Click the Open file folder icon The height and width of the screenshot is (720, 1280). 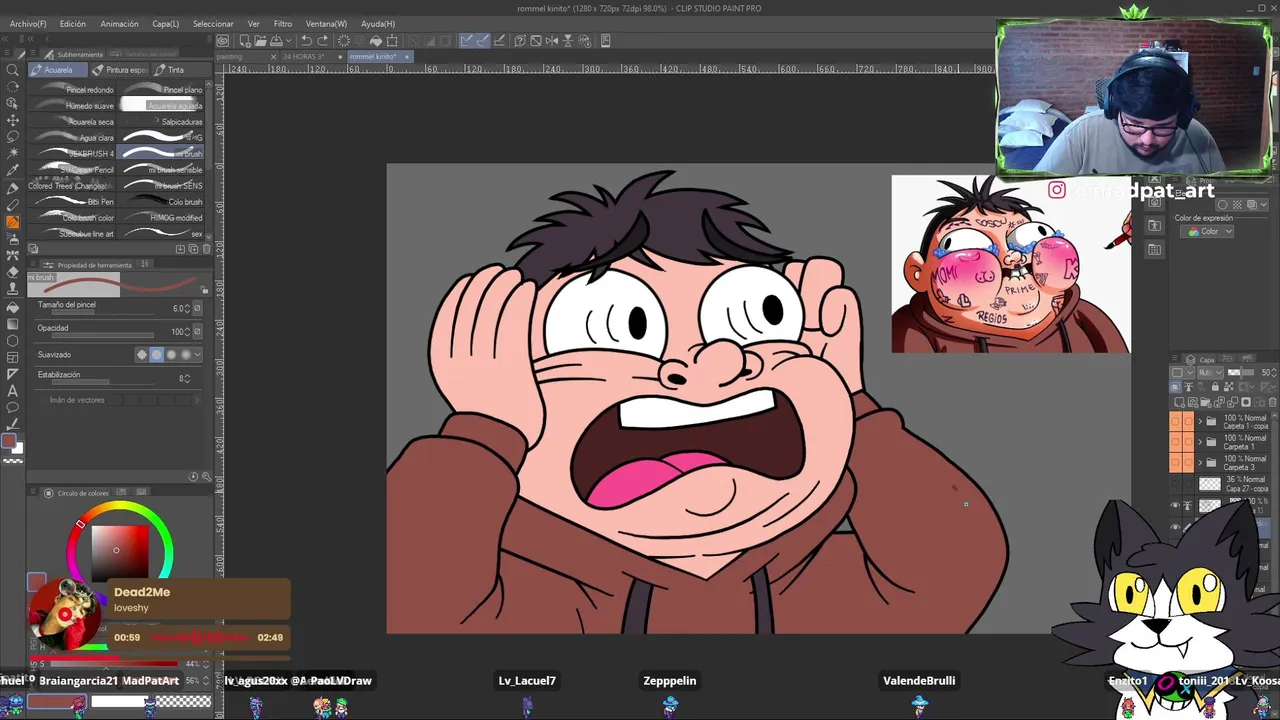point(260,41)
